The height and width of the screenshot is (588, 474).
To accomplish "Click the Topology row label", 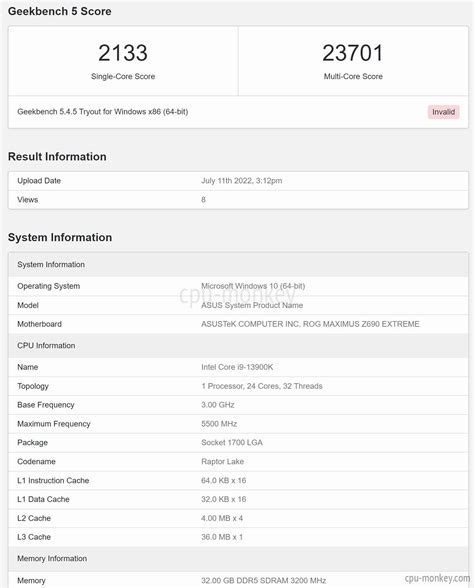I will (x=33, y=386).
